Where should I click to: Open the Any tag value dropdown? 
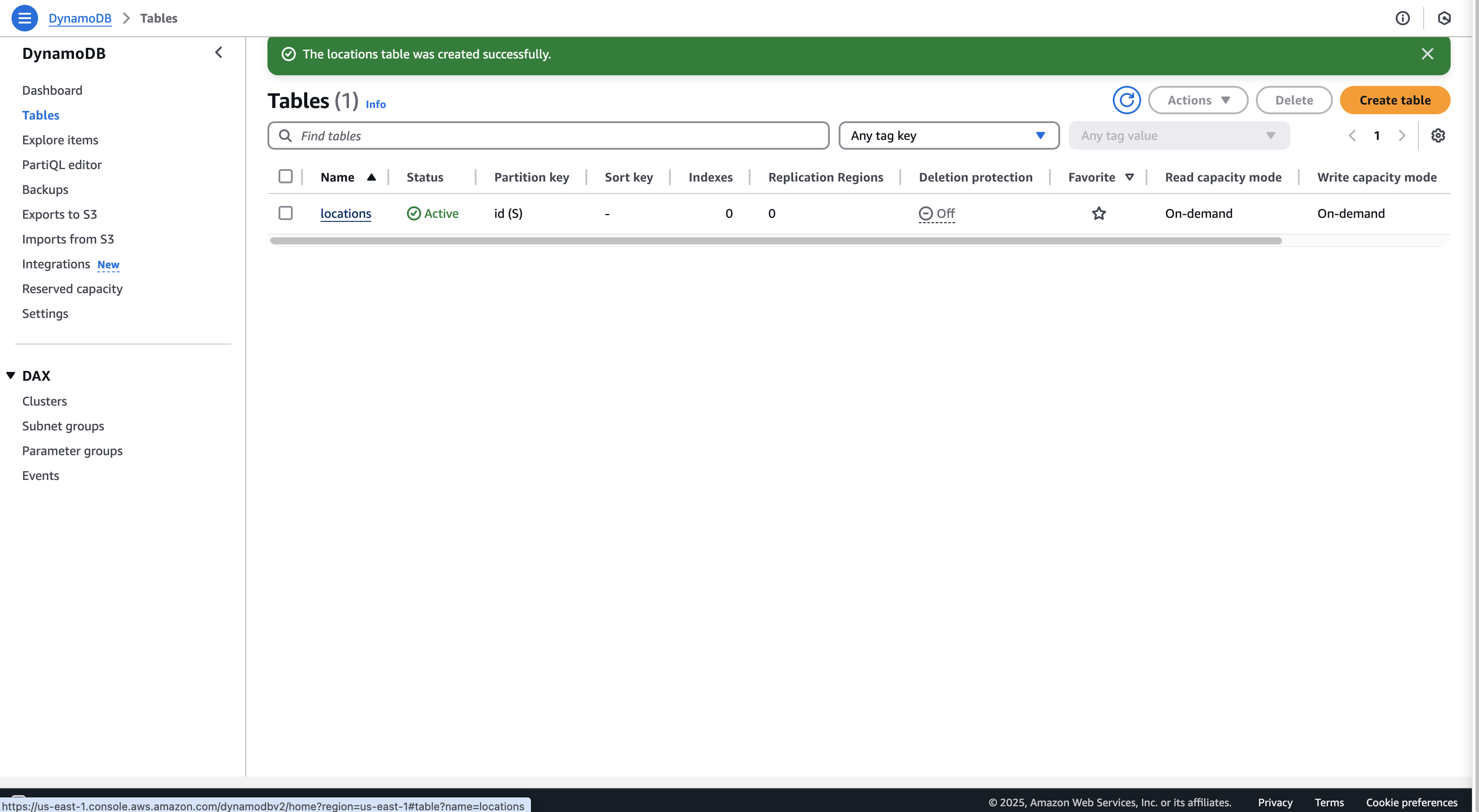pyautogui.click(x=1179, y=135)
